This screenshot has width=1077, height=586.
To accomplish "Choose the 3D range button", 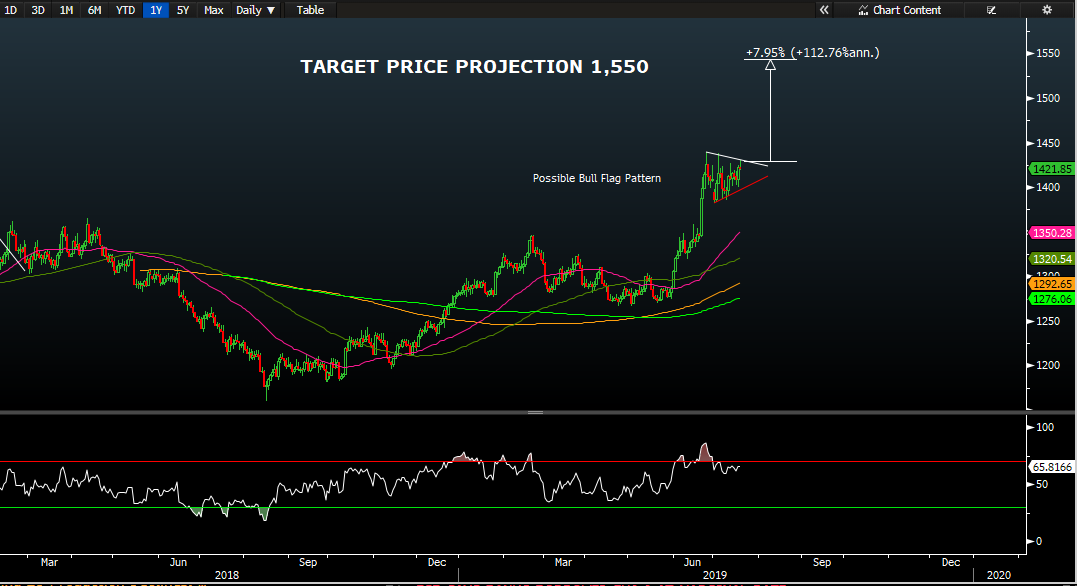I will point(38,10).
